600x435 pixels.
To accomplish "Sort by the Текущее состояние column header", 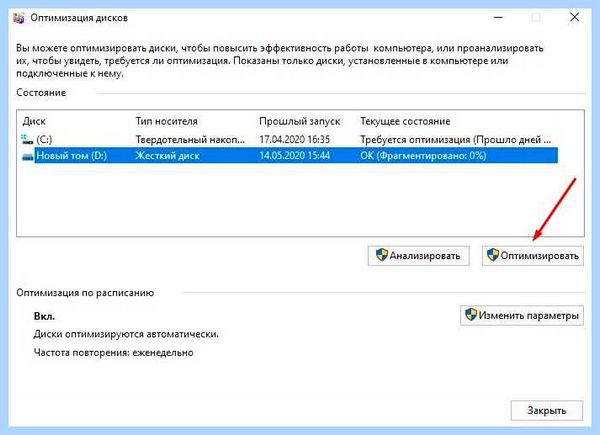I will tap(405, 121).
